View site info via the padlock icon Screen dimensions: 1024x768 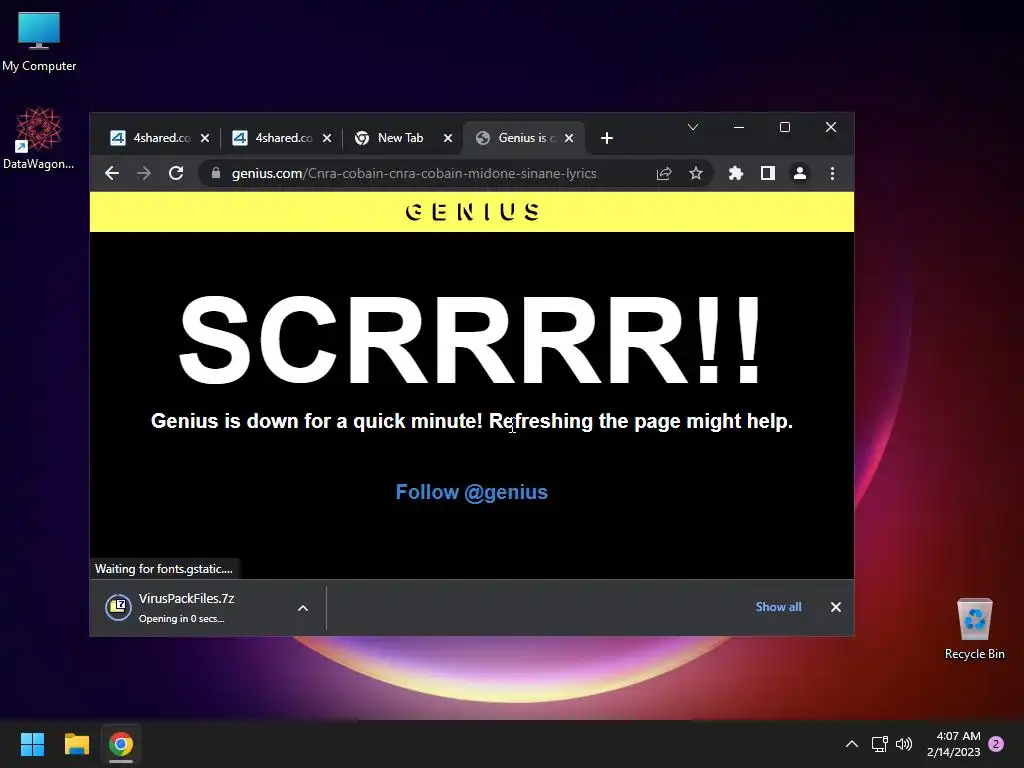(216, 173)
